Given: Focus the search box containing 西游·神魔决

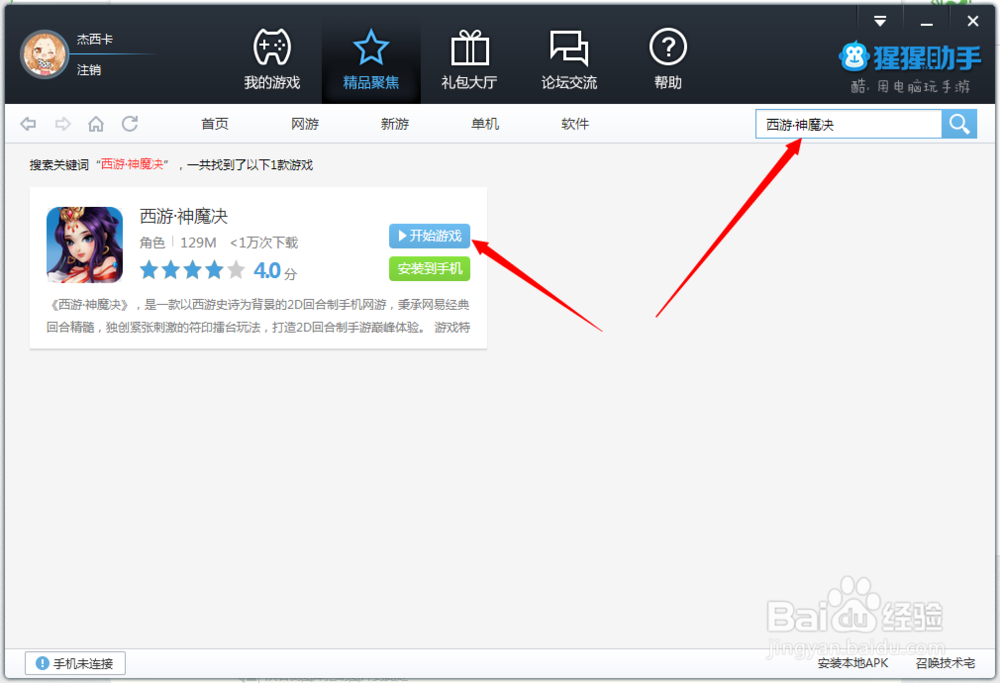Looking at the screenshot, I should 849,124.
